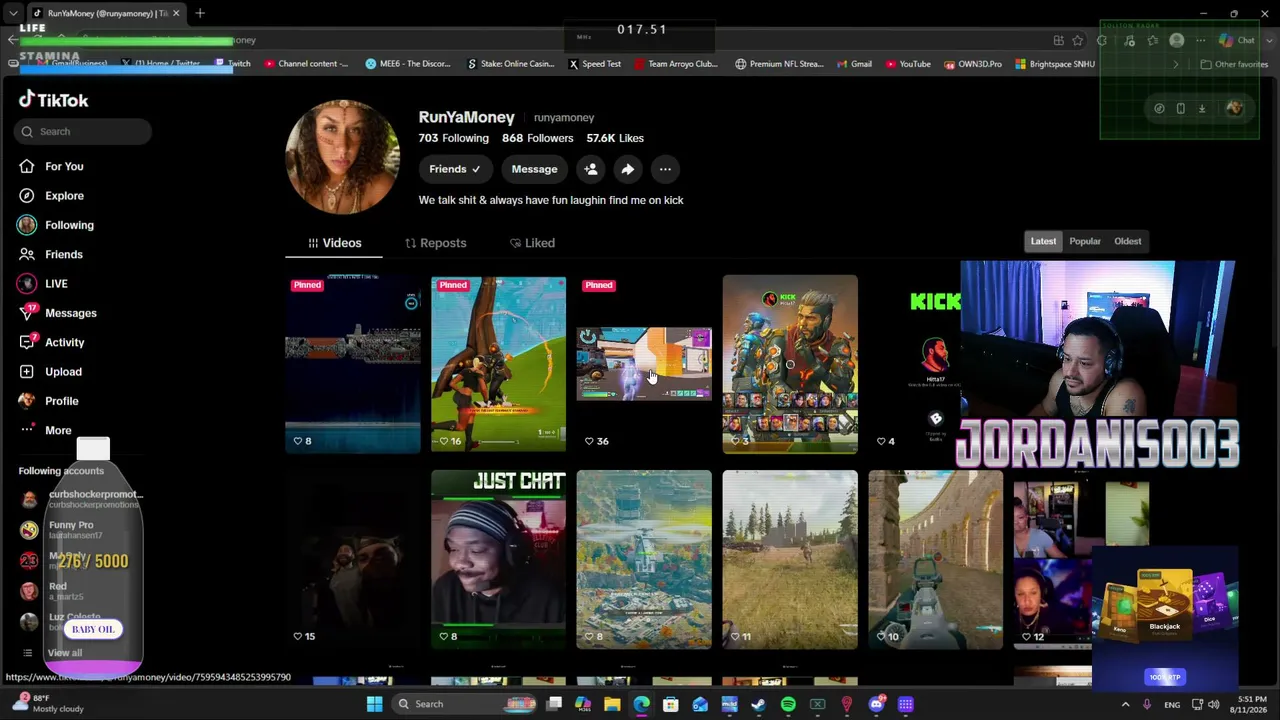View the 703 Following list
The width and height of the screenshot is (1280, 720).
pos(454,138)
